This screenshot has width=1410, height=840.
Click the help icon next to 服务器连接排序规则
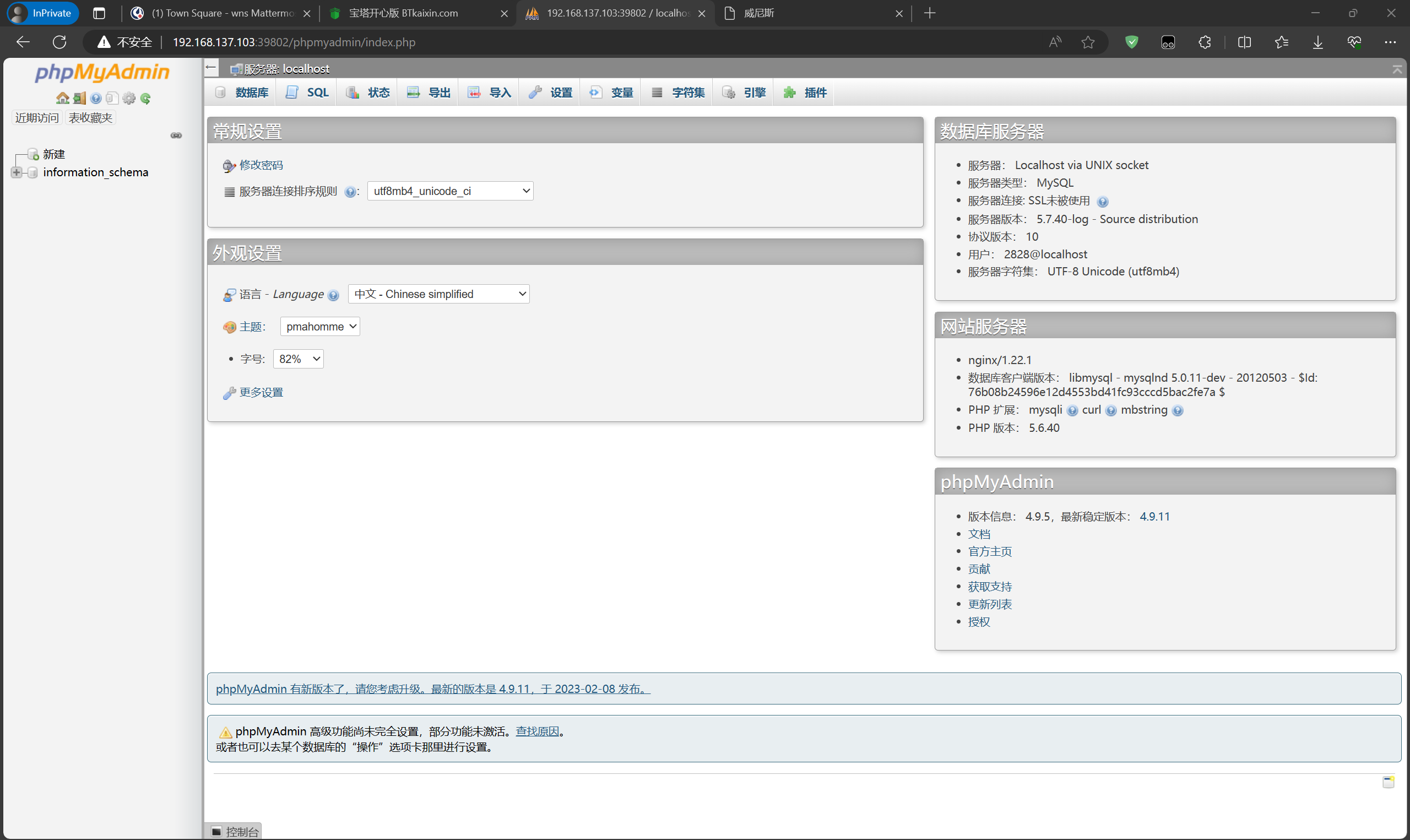tap(350, 192)
